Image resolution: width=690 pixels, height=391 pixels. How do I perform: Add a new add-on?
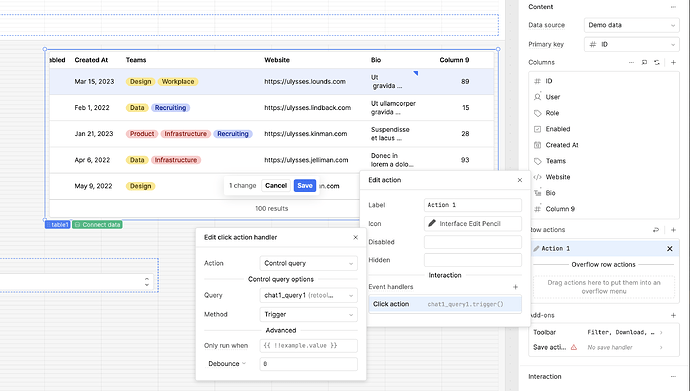673,315
